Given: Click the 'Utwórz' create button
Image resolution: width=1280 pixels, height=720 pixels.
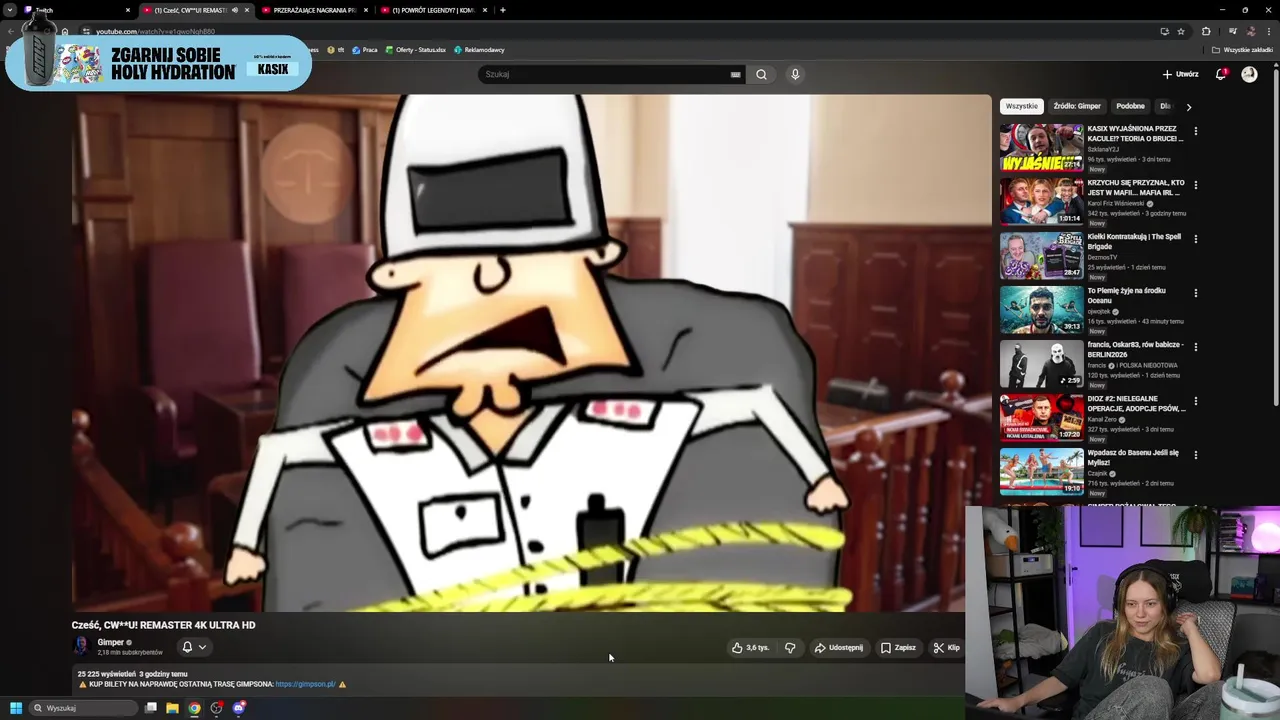Looking at the screenshot, I should tap(1180, 74).
